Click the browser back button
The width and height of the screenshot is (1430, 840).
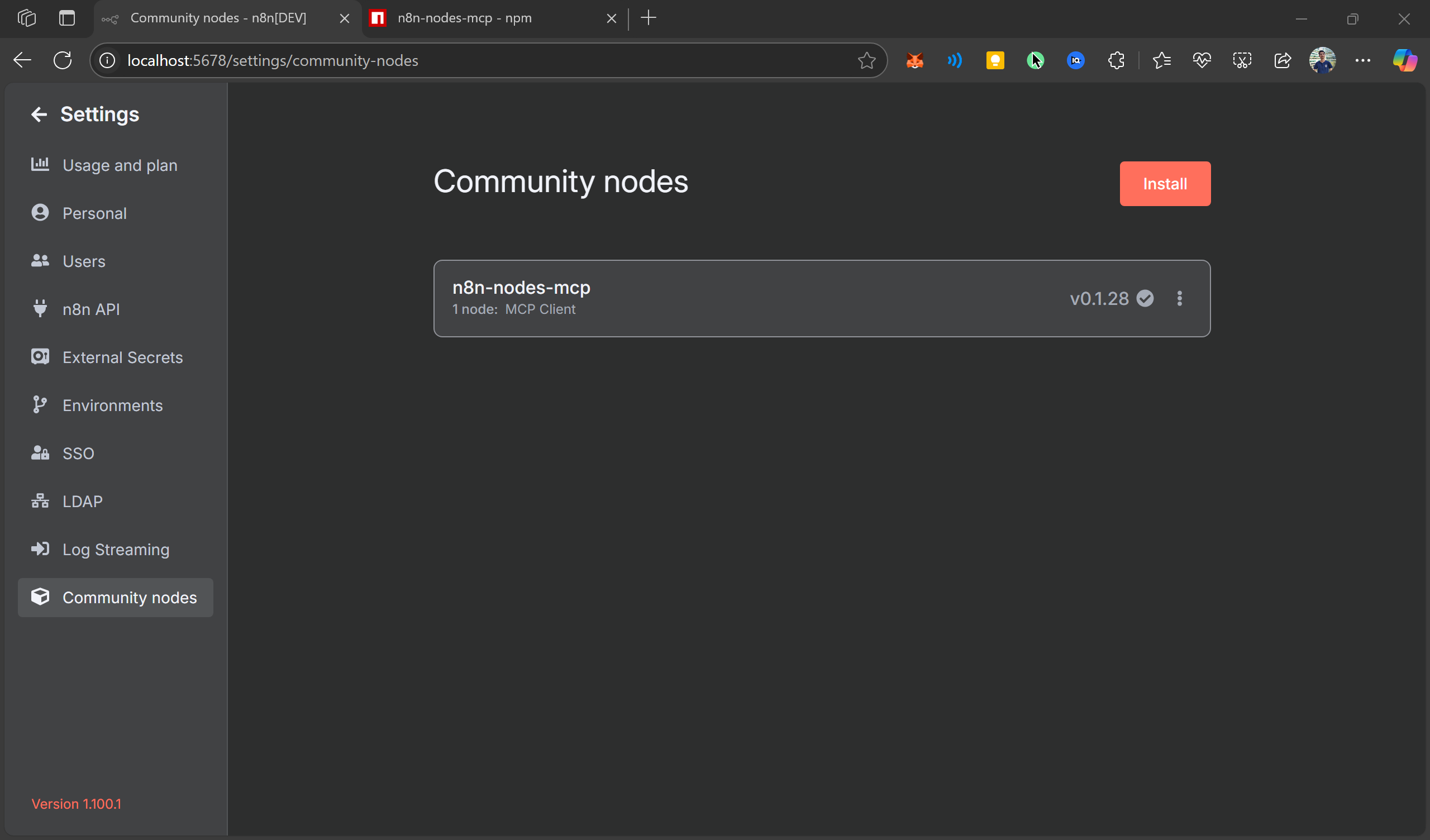tap(23, 60)
